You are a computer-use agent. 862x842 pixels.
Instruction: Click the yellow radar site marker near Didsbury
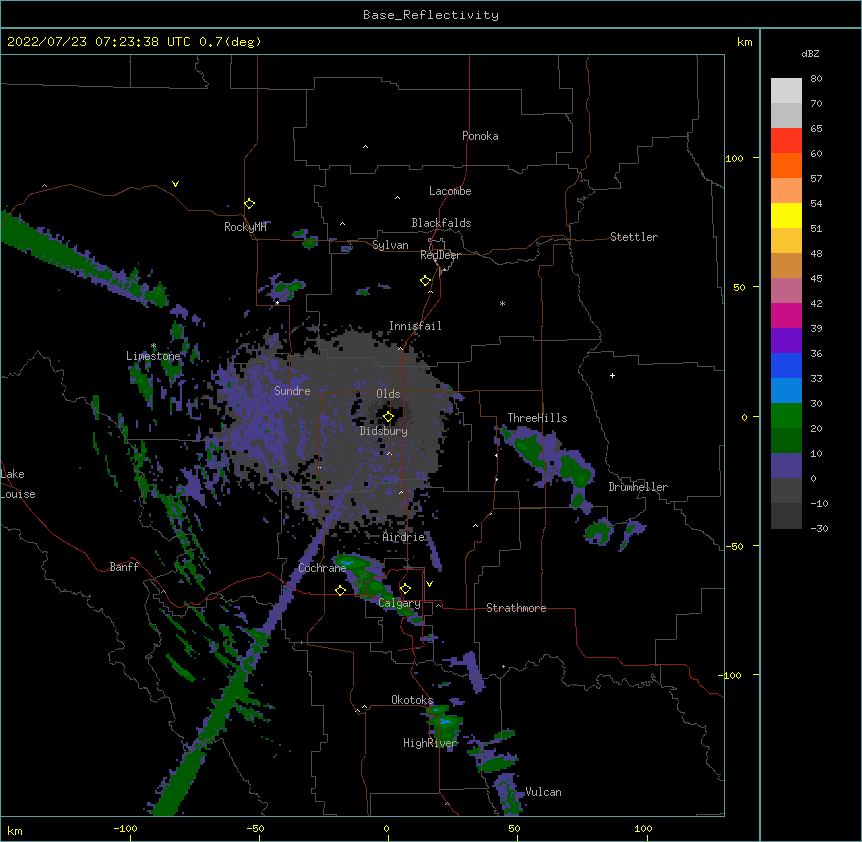click(x=388, y=417)
